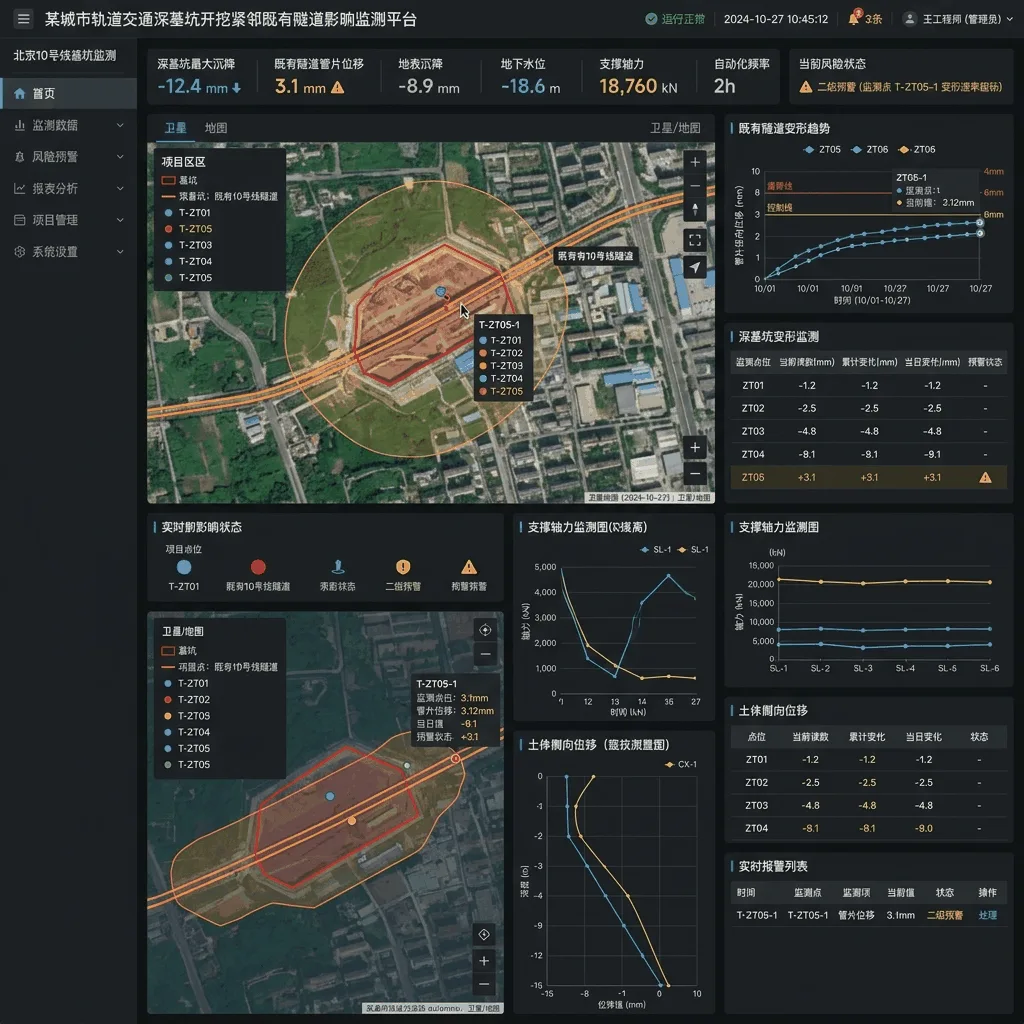
Task: Click the plus zoom button on lower map
Action: 484,961
